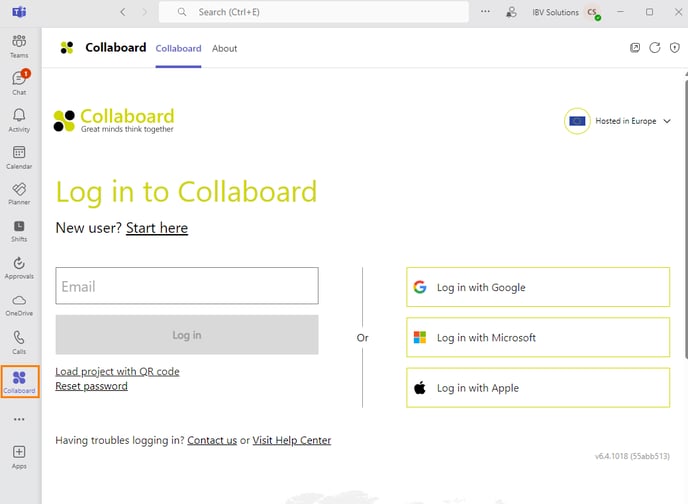
Task: Click the people icon in title bar
Action: coord(511,12)
